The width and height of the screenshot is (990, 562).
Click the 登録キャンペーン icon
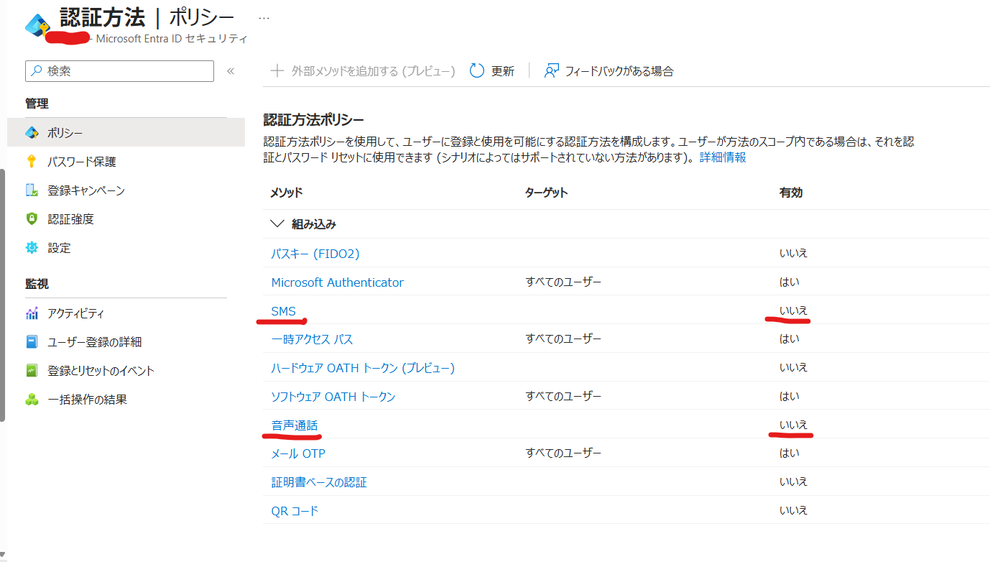point(32,190)
